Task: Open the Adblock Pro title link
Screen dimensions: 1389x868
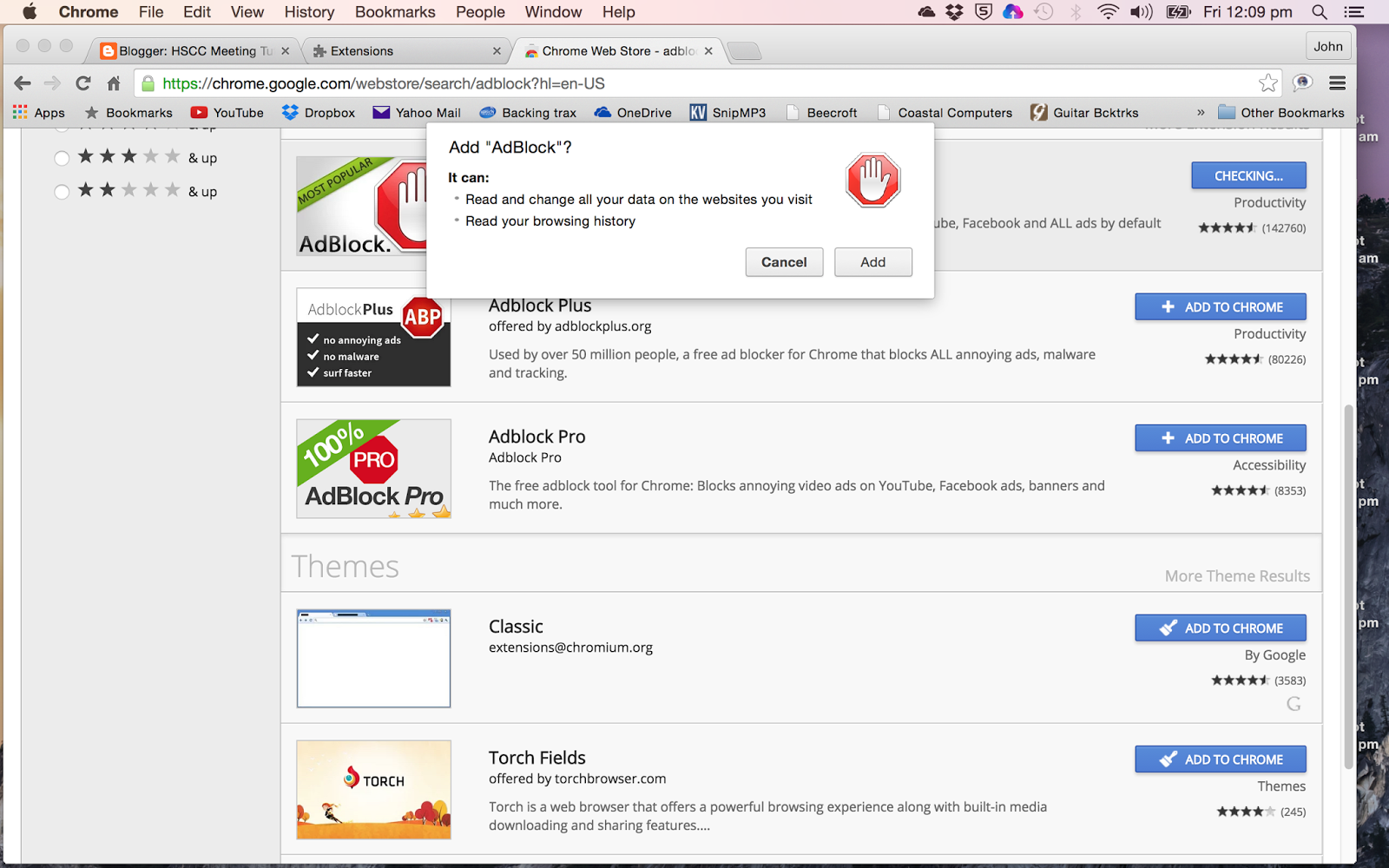Action: pyautogui.click(x=537, y=437)
